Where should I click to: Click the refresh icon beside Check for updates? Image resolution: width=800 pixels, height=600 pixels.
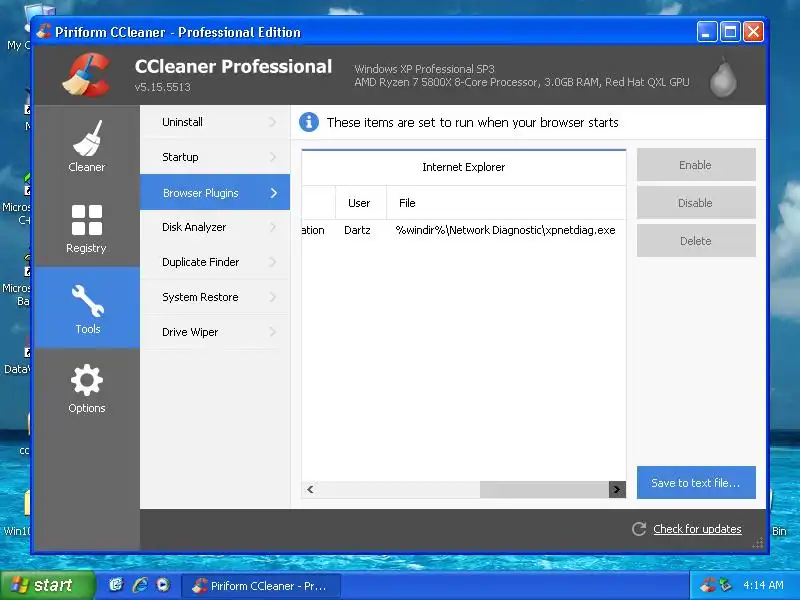point(639,529)
